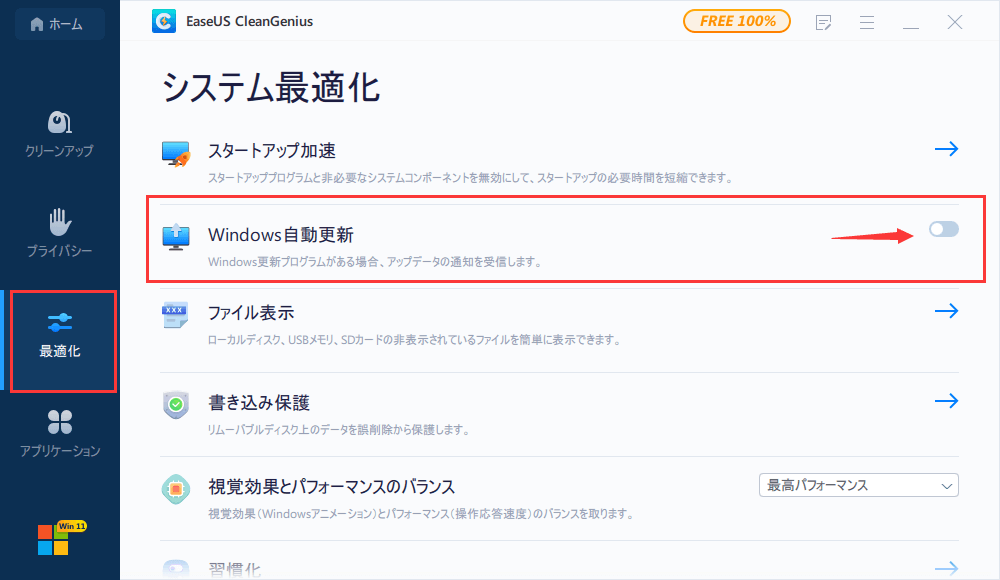The image size is (1000, 580).
Task: Click the Windows自動更新 monitor icon
Action: (174, 236)
